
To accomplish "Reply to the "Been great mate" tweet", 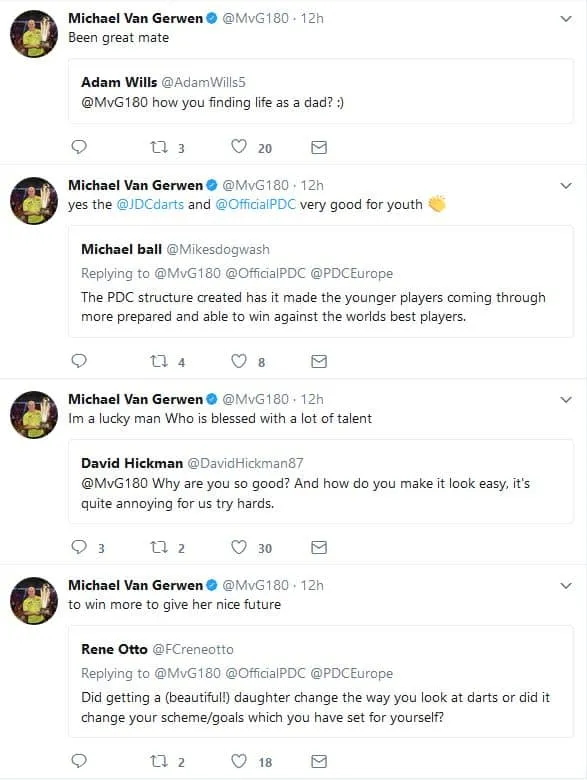I will 79,147.
